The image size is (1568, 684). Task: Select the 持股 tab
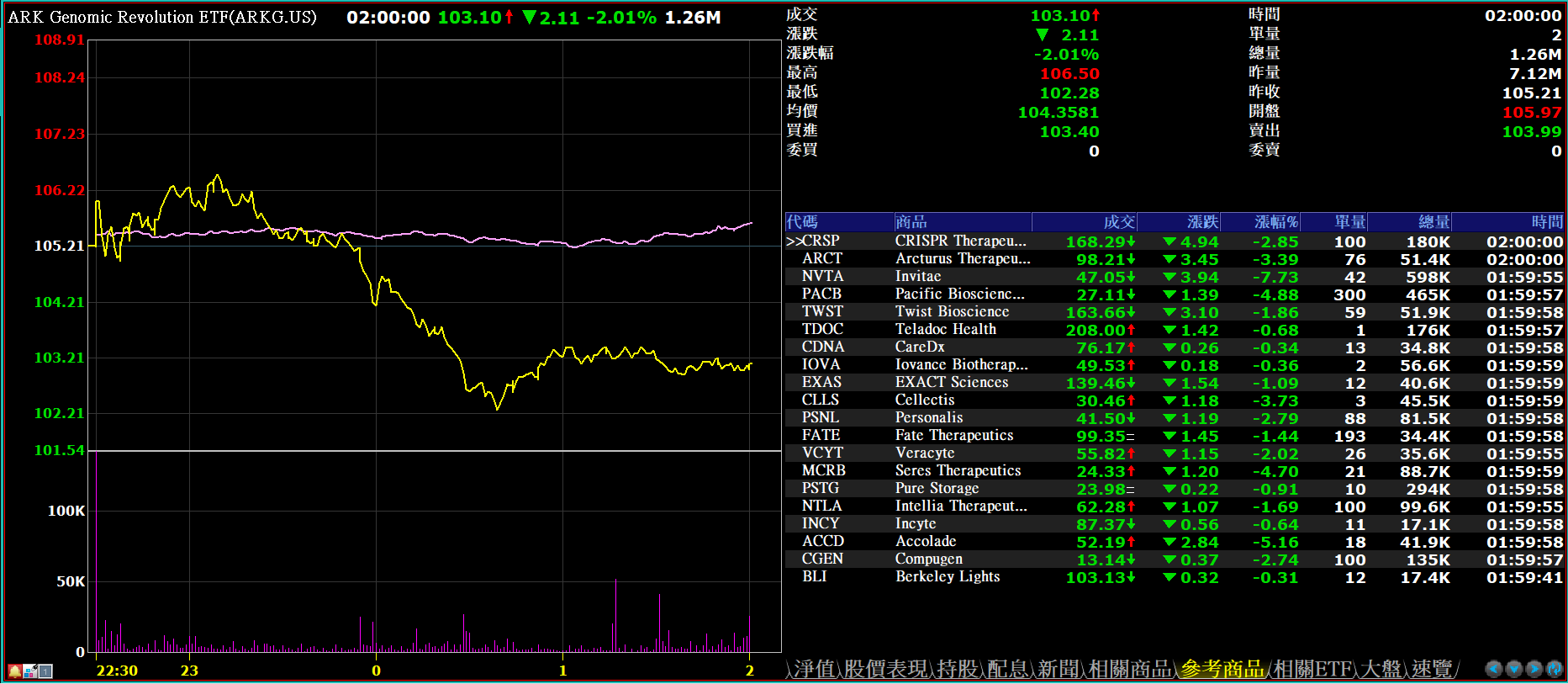(958, 669)
